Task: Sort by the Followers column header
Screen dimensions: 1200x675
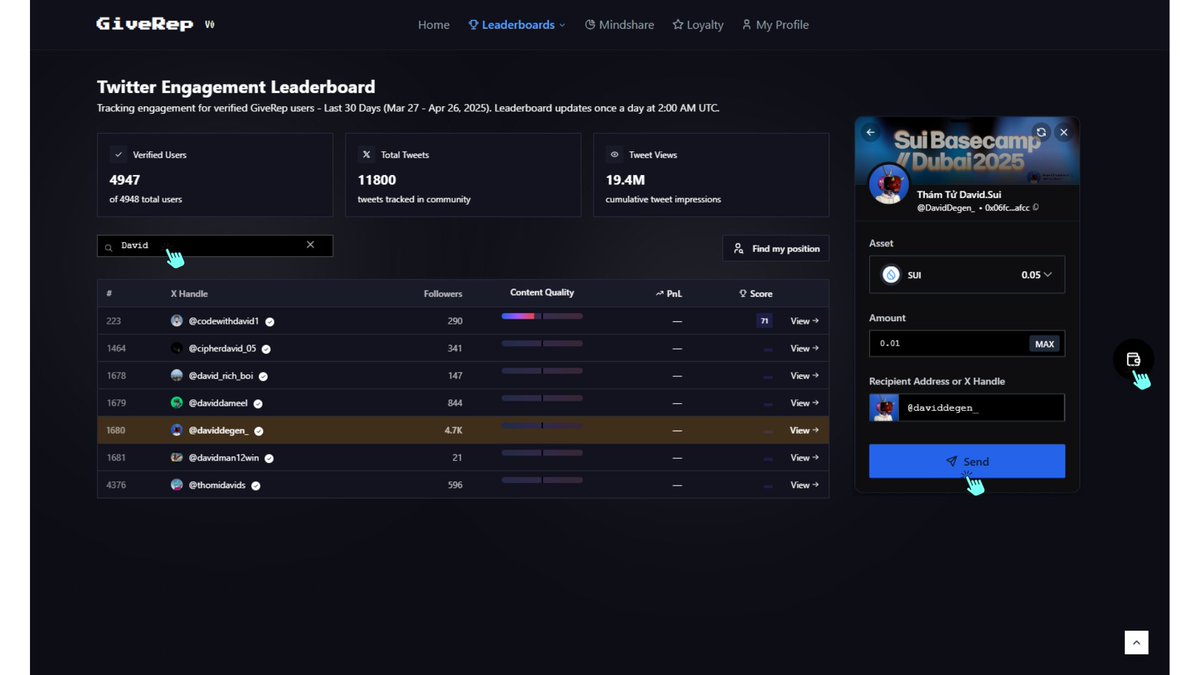Action: tap(443, 294)
